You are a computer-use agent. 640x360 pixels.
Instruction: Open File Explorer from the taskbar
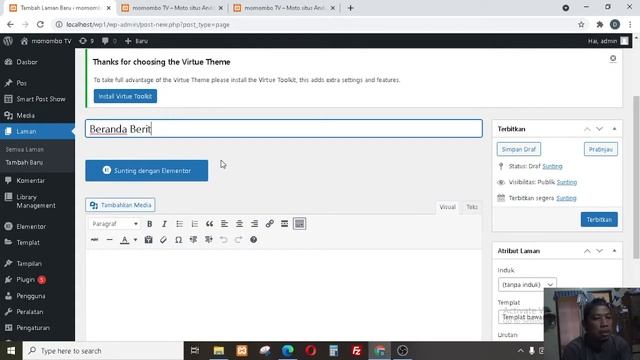click(x=219, y=351)
